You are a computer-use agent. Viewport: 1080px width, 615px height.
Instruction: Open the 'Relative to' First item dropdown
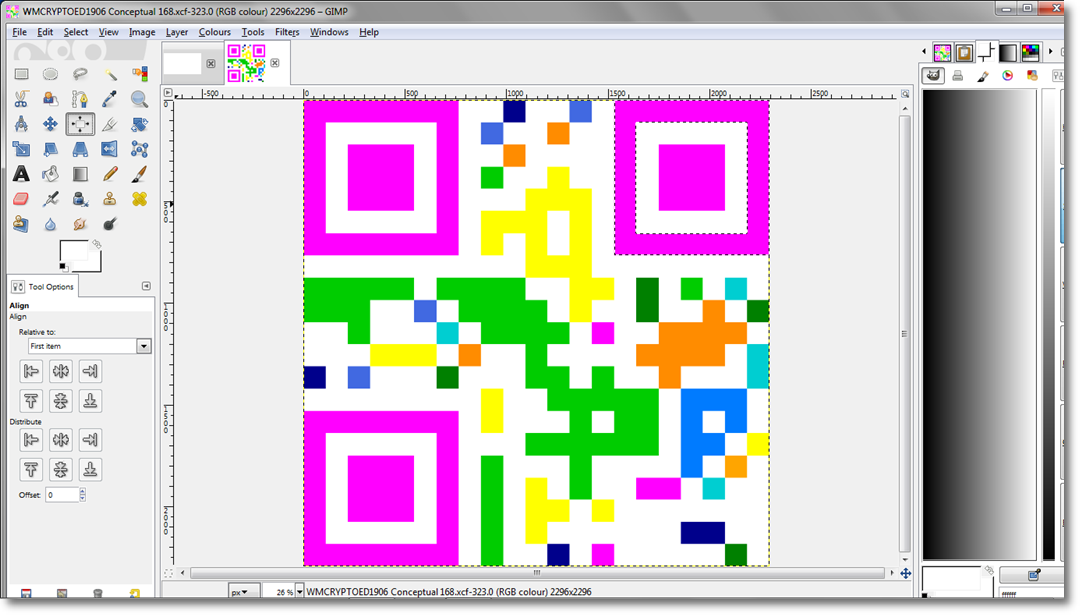(x=90, y=346)
